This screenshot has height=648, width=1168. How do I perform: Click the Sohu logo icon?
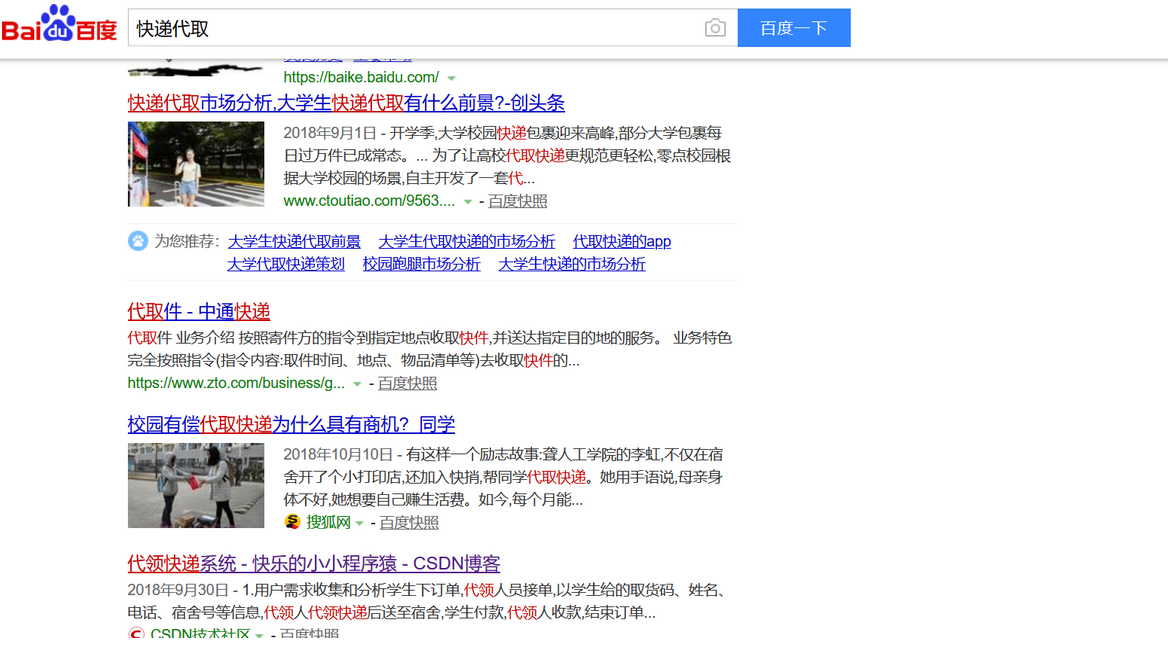pos(293,522)
